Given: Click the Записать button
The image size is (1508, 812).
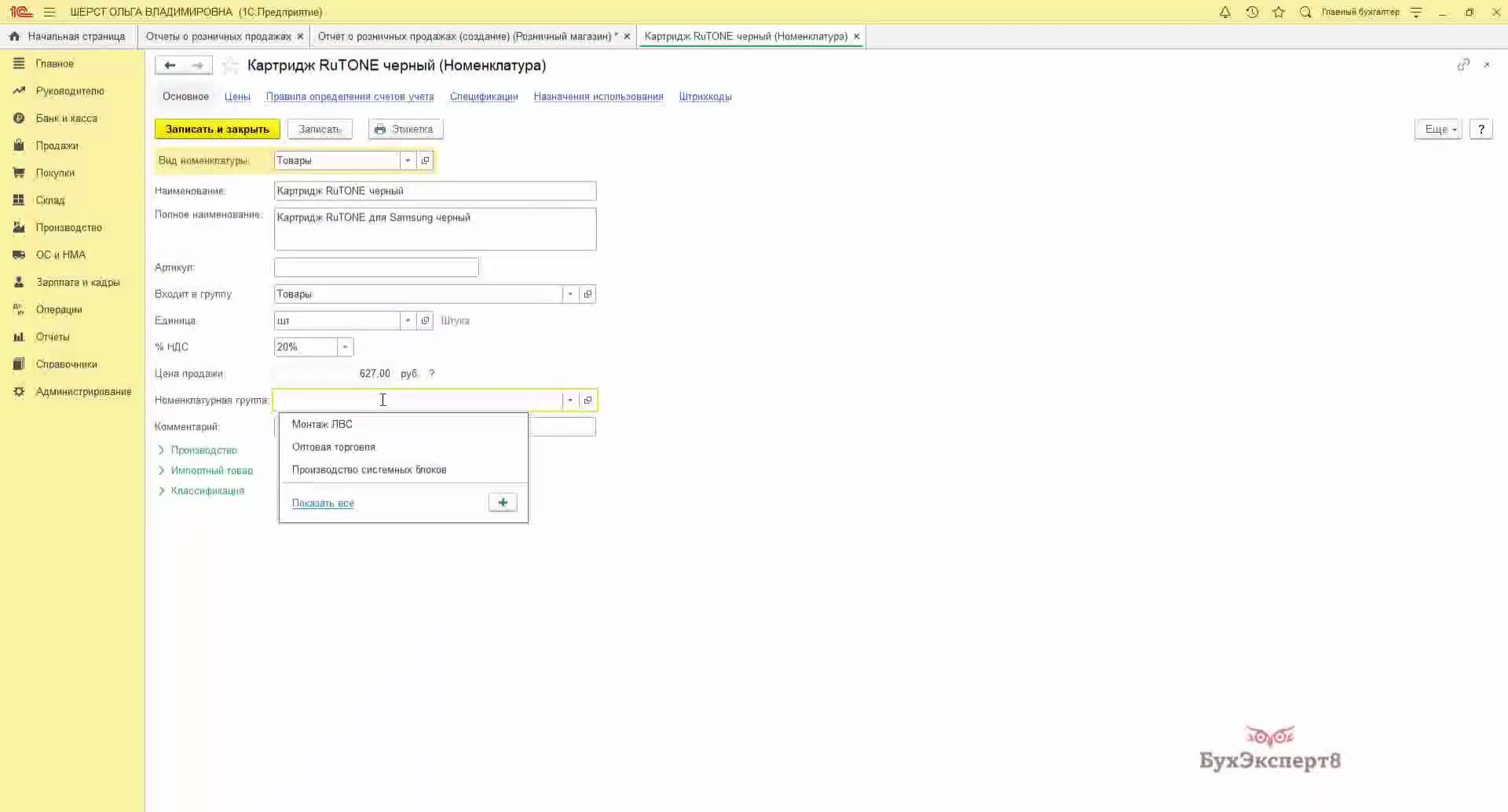Looking at the screenshot, I should 320,129.
